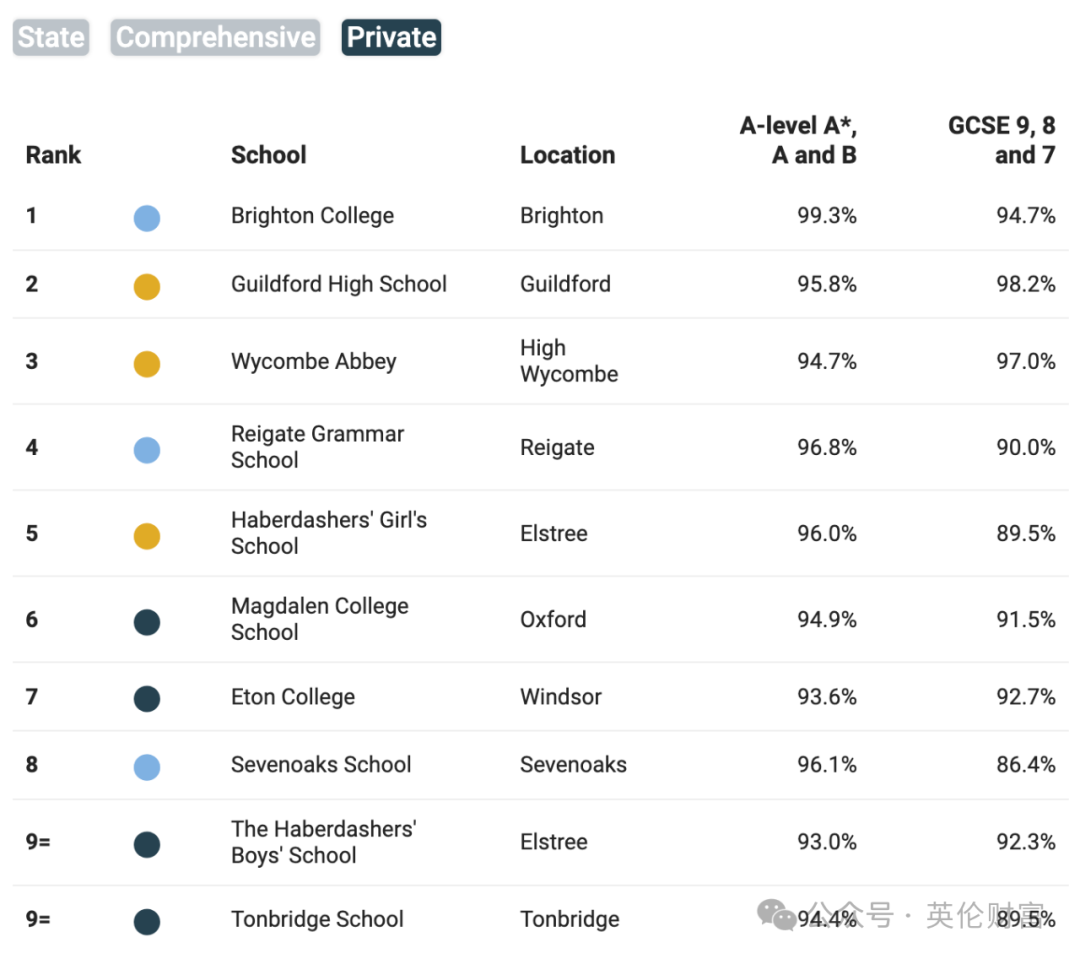This screenshot has height=959, width=1080.
Task: Switch to the Comprehensive tab
Action: click(215, 38)
